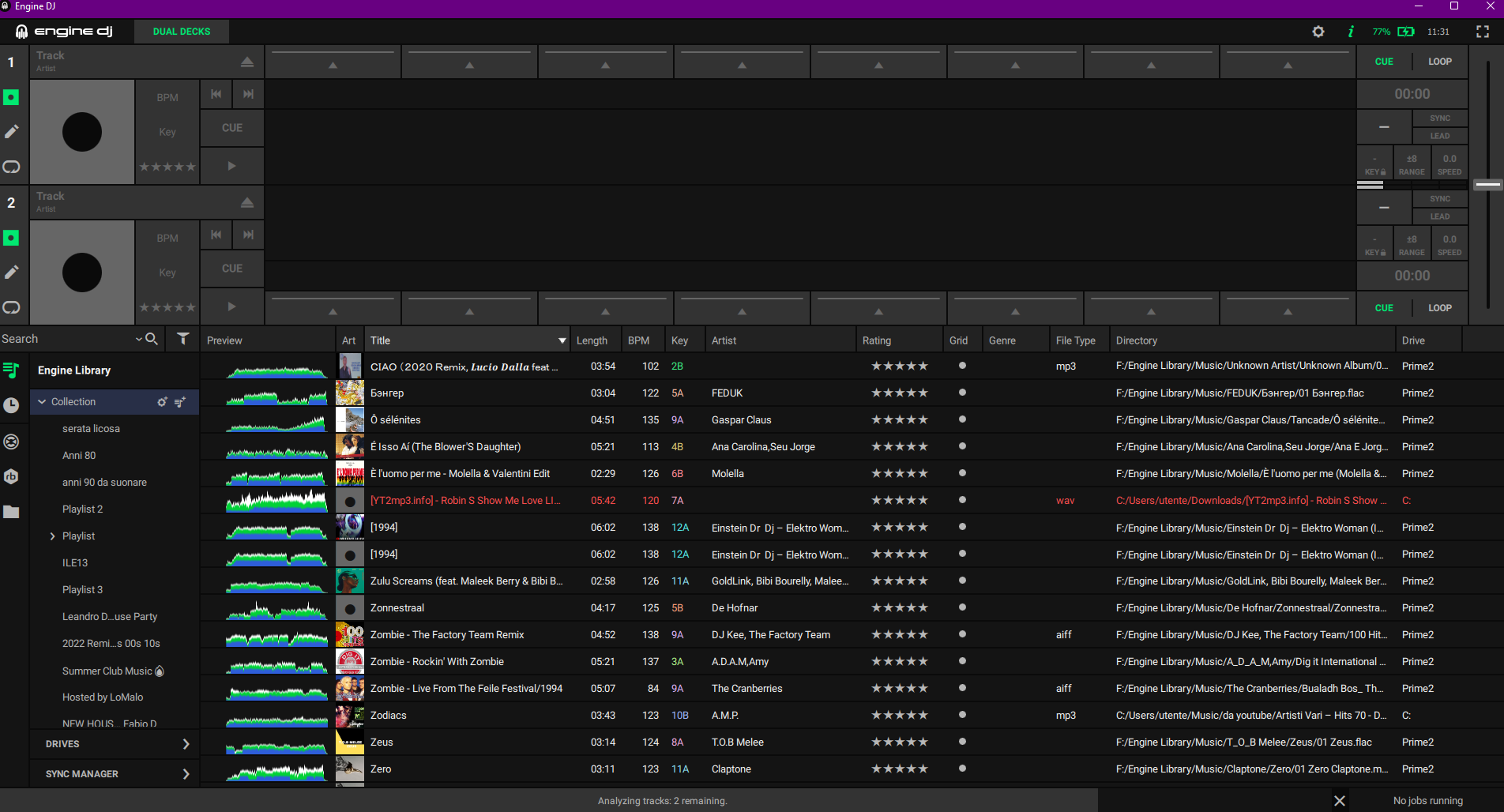The image size is (1504, 812).
Task: Click the search magnifier icon
Action: 152,339
